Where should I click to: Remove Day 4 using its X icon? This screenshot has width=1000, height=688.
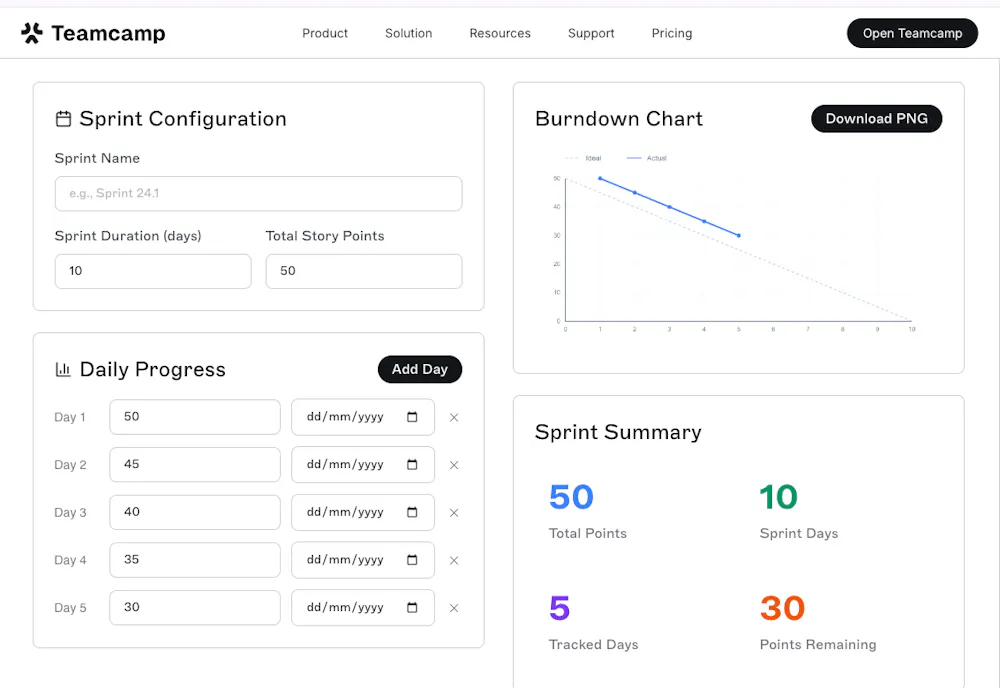tap(454, 560)
